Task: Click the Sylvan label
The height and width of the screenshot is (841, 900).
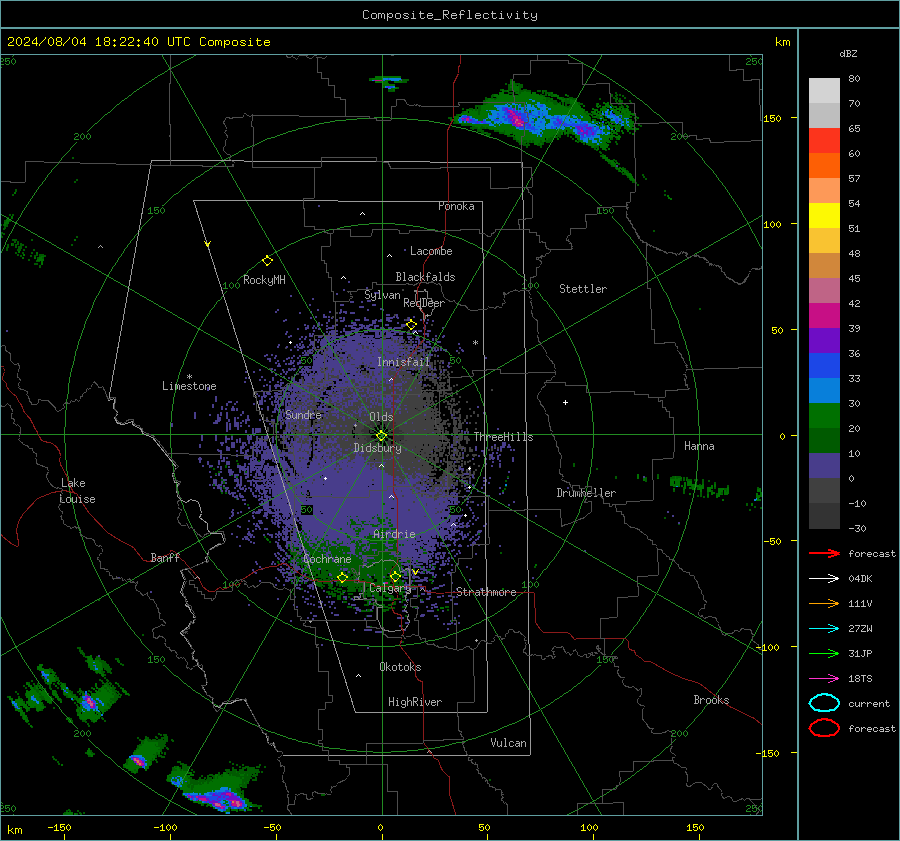Action: [382, 295]
